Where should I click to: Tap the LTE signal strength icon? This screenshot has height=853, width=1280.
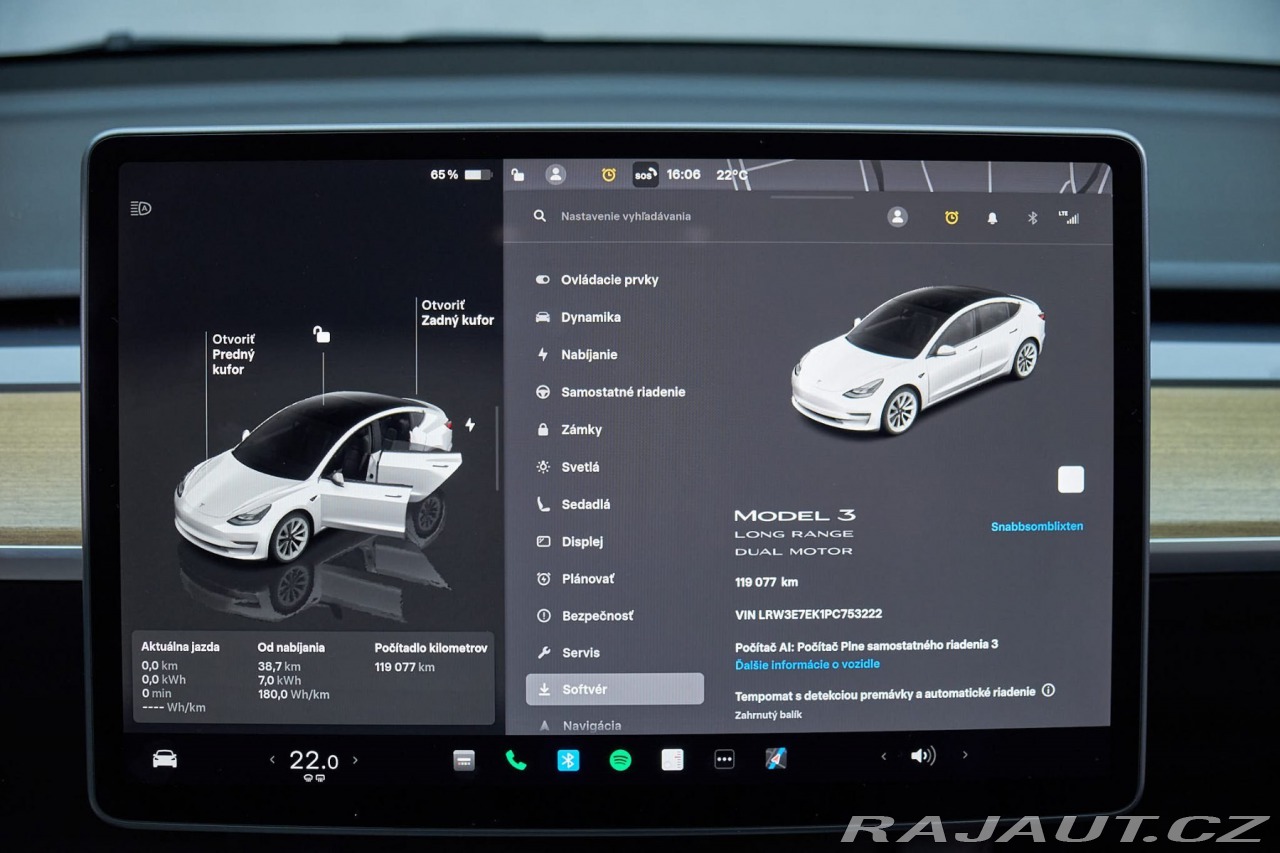[1069, 217]
